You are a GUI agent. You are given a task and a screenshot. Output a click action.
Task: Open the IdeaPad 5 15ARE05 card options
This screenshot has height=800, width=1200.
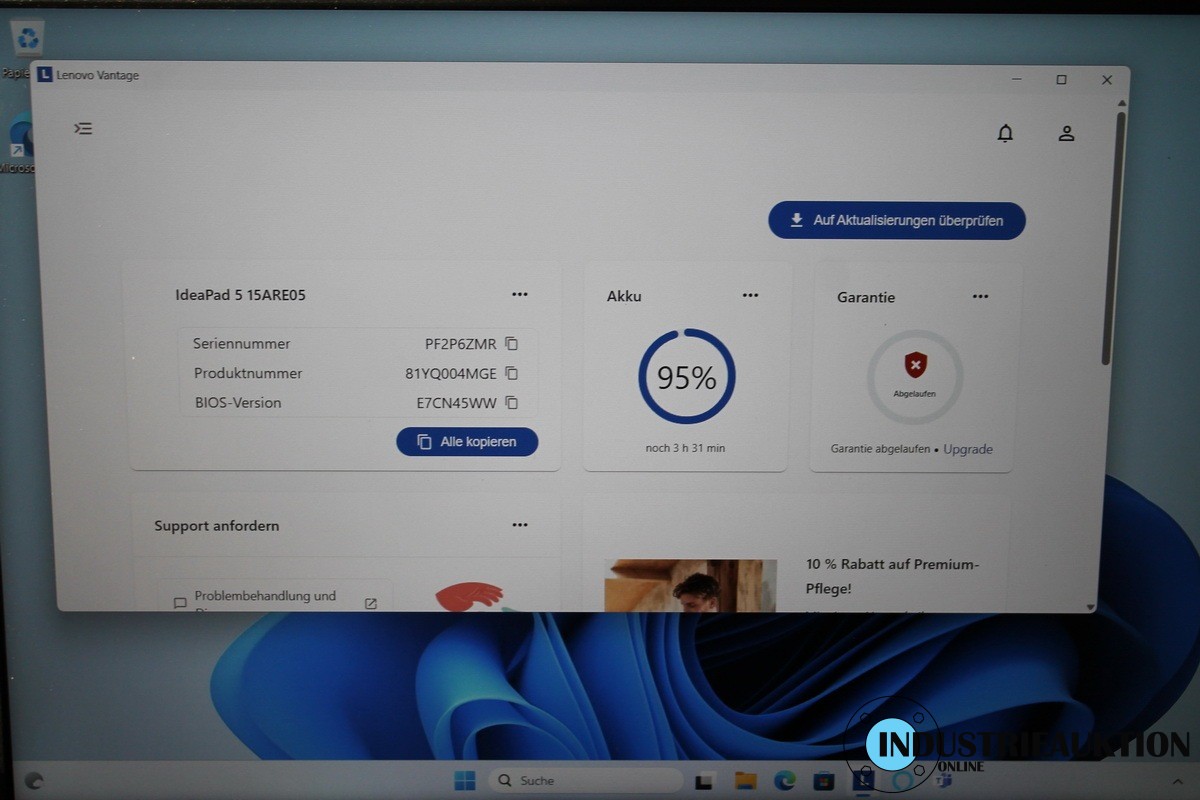[520, 294]
